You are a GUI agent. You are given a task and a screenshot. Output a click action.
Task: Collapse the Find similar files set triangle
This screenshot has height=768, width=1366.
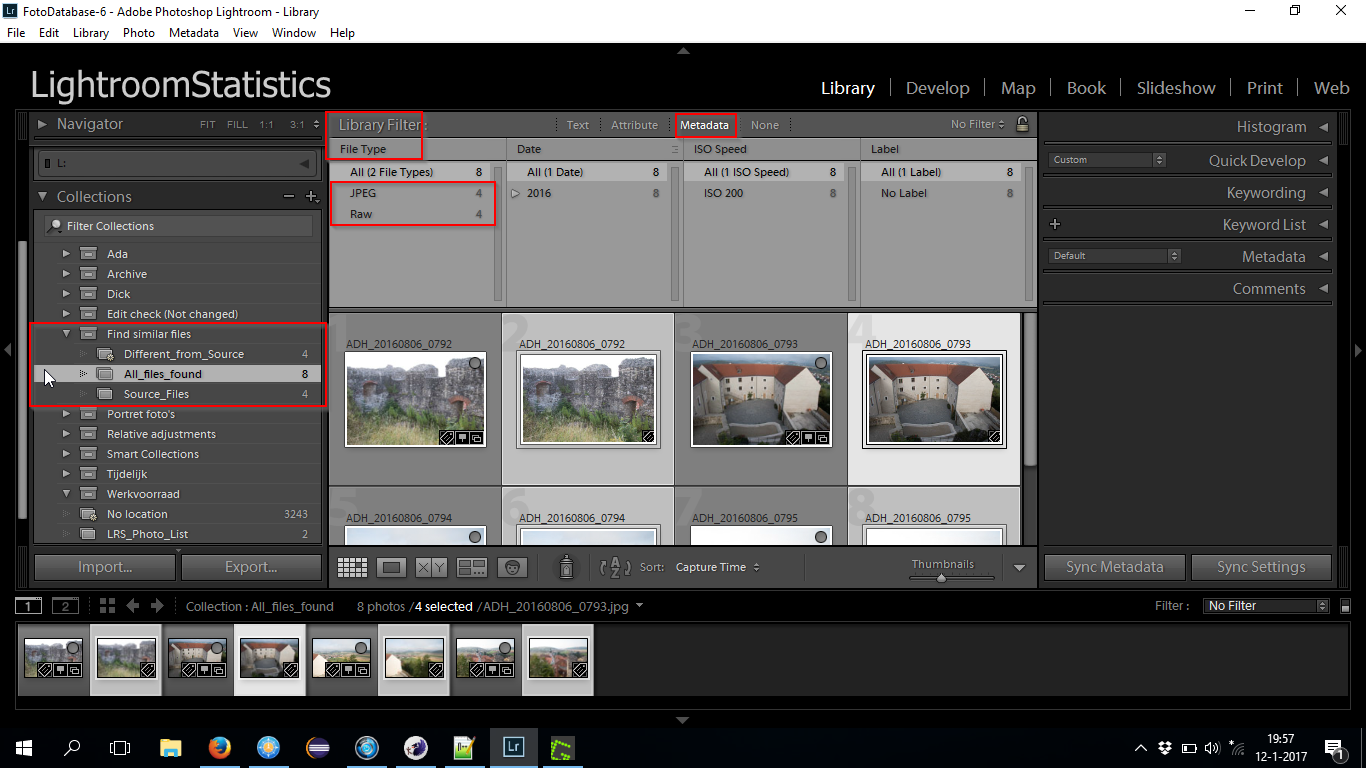(67, 334)
